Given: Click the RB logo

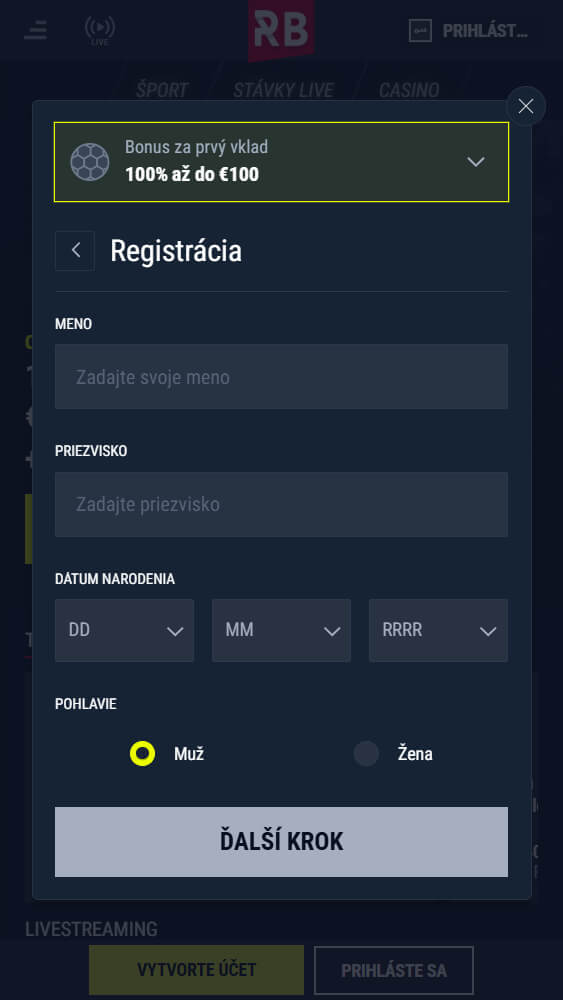Looking at the screenshot, I should point(281,30).
